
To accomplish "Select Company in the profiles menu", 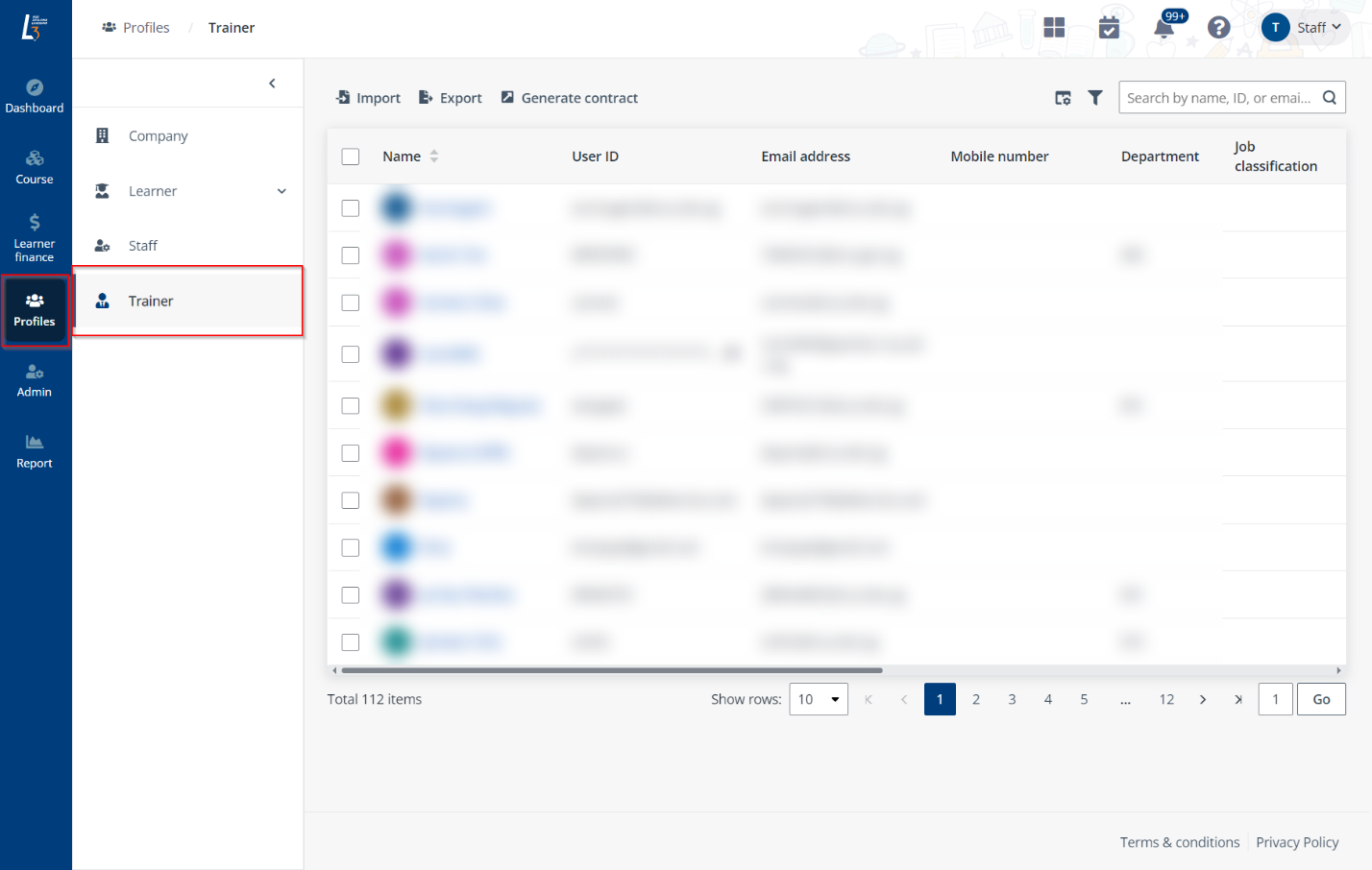I will (158, 136).
